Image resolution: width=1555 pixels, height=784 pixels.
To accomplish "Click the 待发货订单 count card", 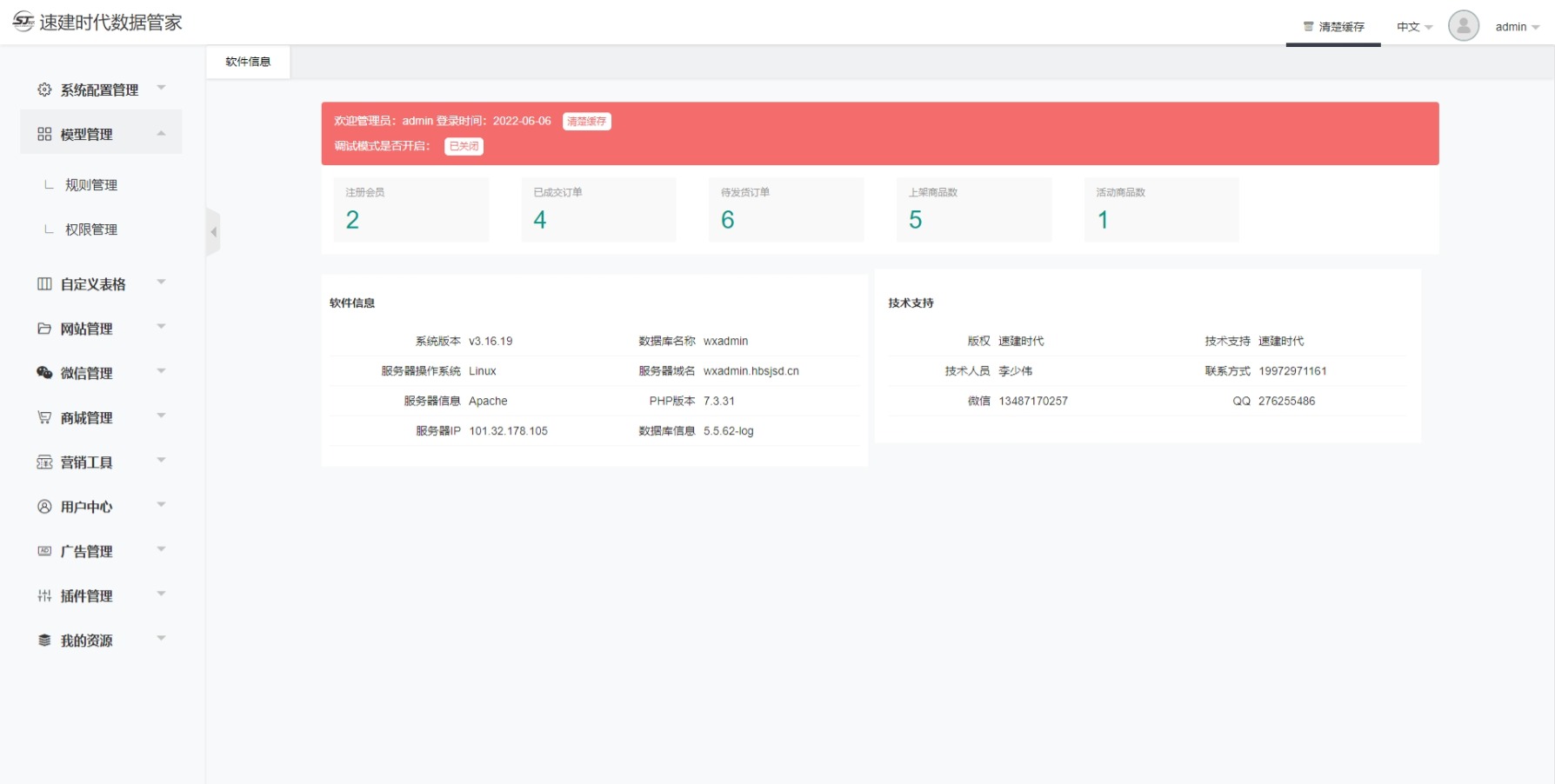I will [x=786, y=209].
